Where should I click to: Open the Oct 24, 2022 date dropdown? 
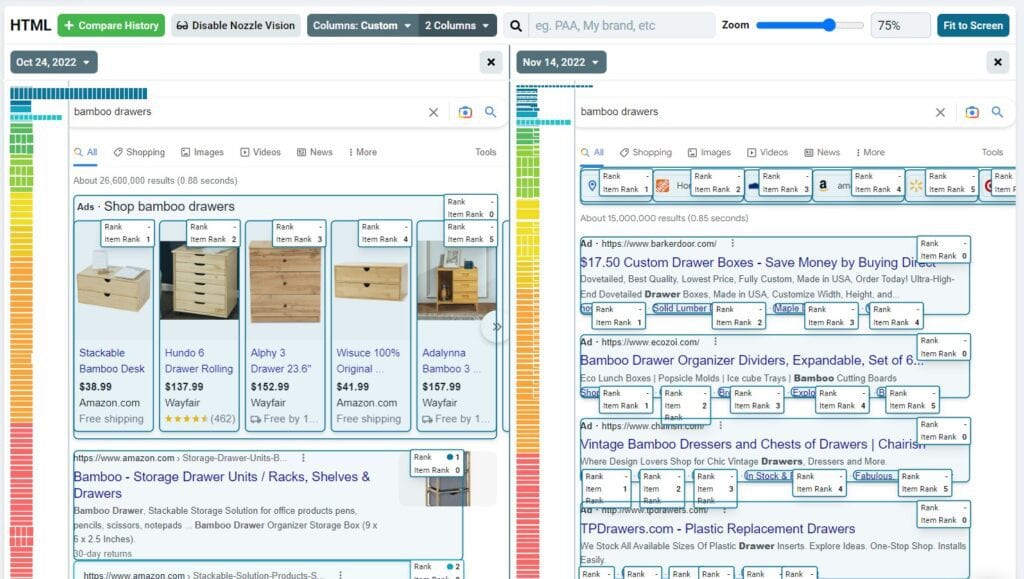coord(54,62)
